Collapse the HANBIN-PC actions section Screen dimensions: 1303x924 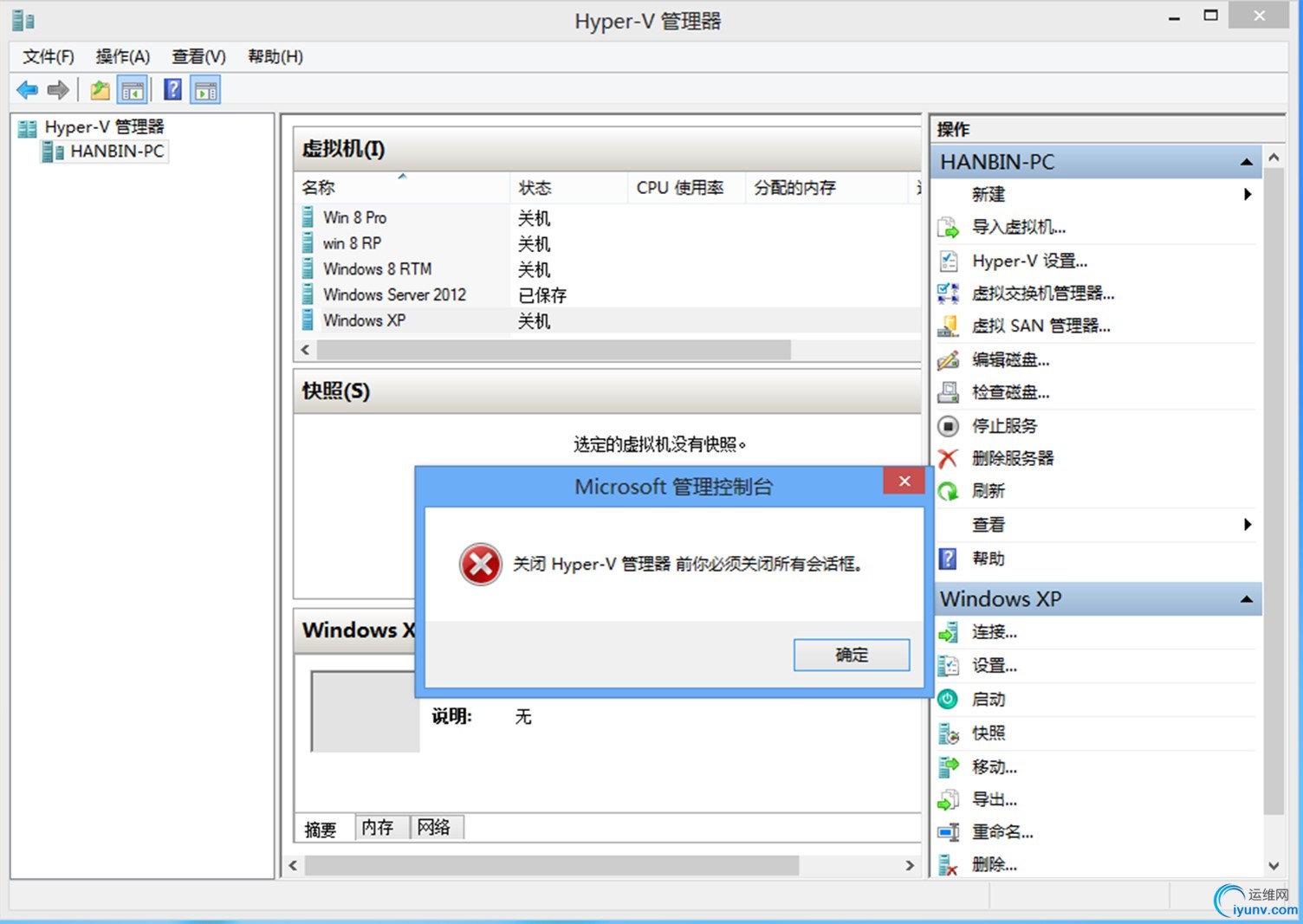(x=1247, y=162)
